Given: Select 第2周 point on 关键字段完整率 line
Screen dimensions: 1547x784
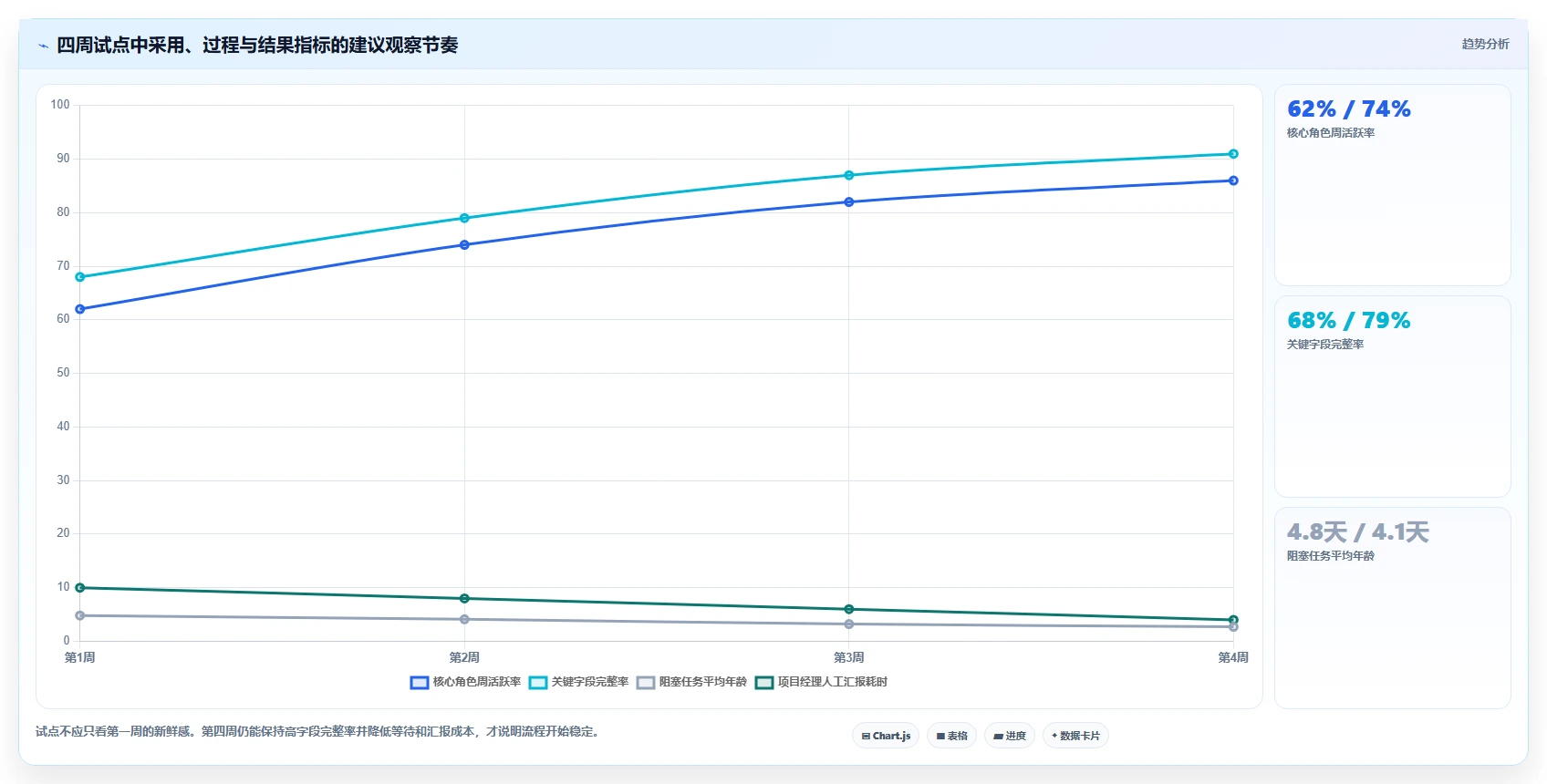Looking at the screenshot, I should point(464,218).
